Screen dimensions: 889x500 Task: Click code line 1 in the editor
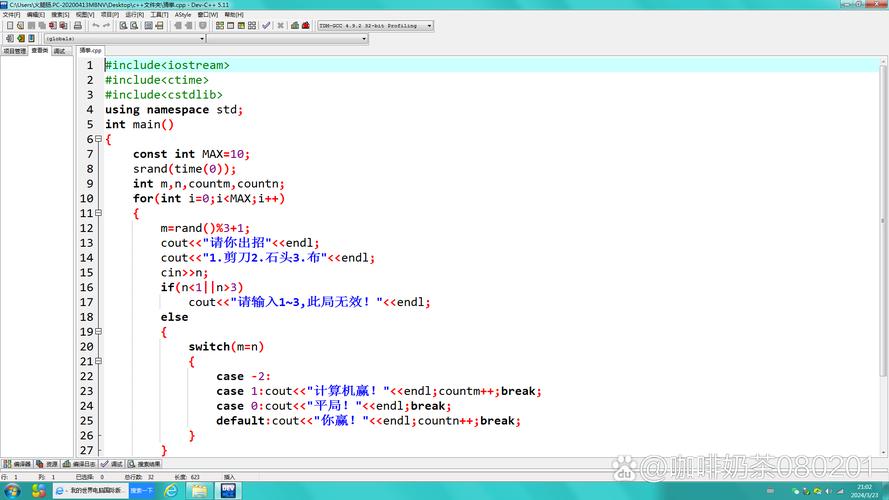[300, 65]
